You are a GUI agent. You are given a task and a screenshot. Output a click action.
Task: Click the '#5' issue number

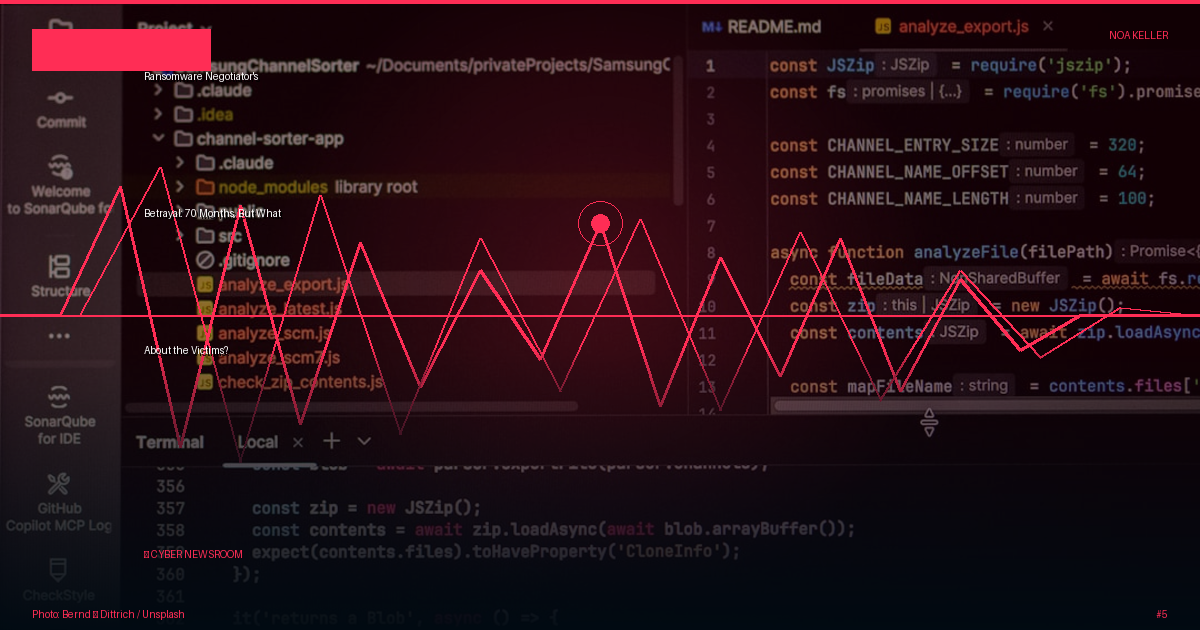(x=1161, y=614)
